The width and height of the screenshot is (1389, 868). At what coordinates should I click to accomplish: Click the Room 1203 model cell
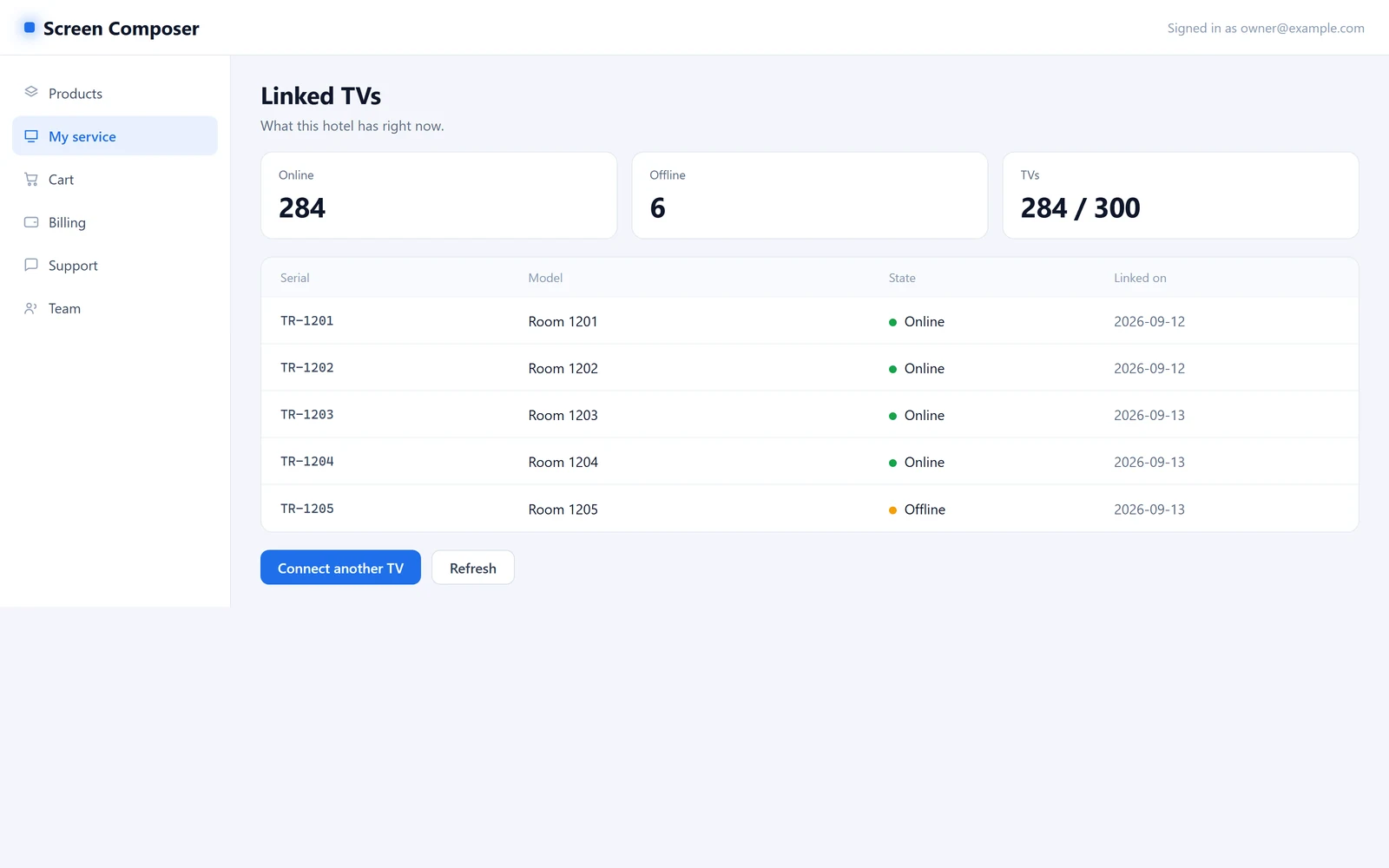click(563, 415)
